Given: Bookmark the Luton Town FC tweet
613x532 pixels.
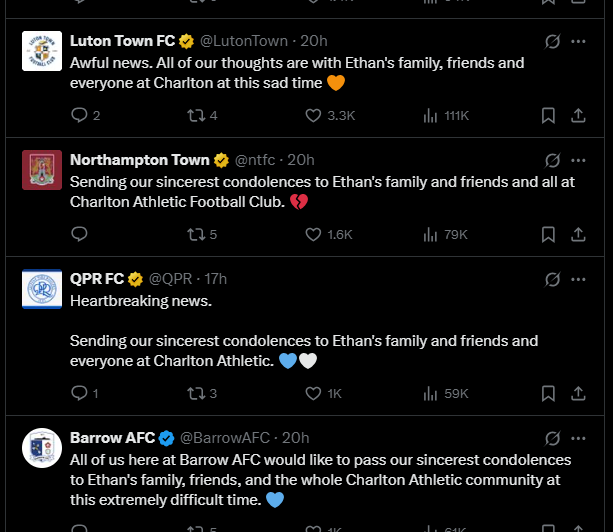Looking at the screenshot, I should [548, 115].
